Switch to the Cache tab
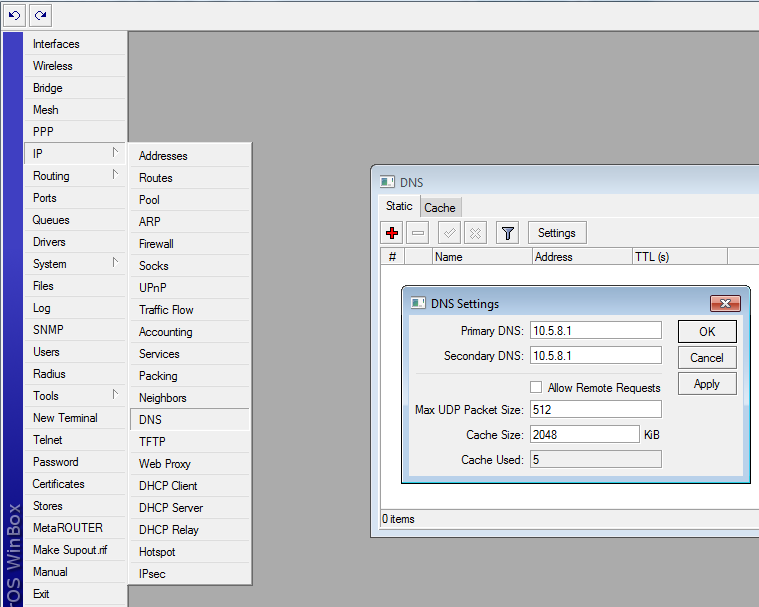 (x=440, y=208)
